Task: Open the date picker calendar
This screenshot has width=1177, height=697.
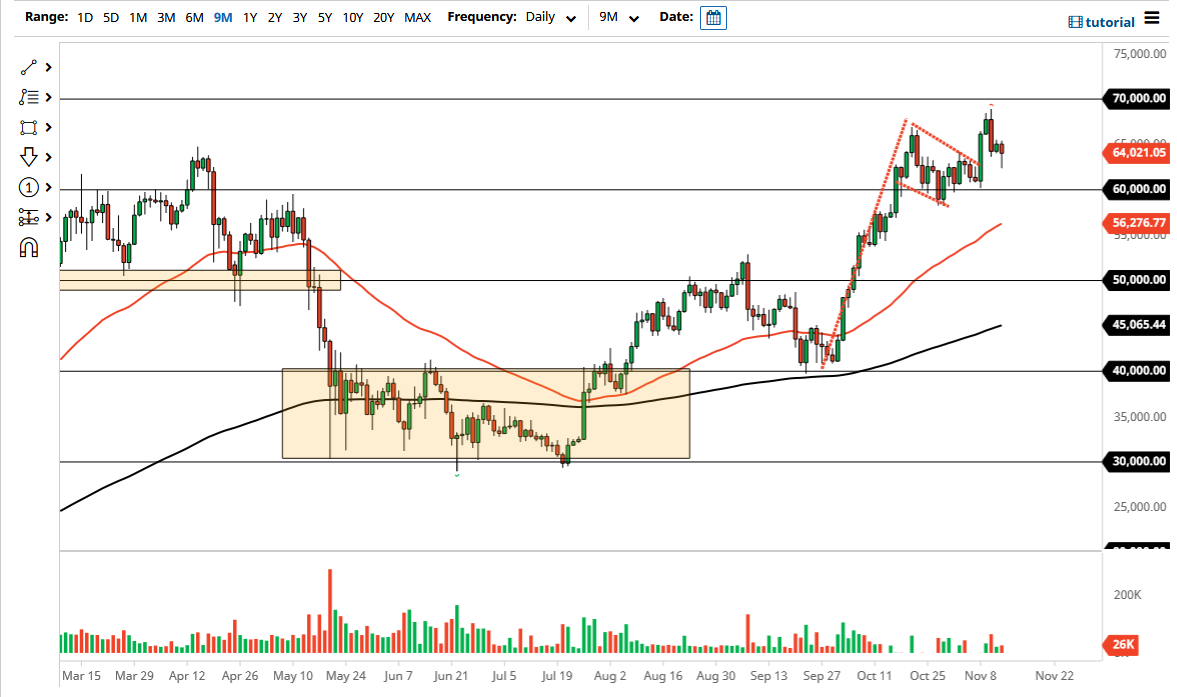Action: 713,17
